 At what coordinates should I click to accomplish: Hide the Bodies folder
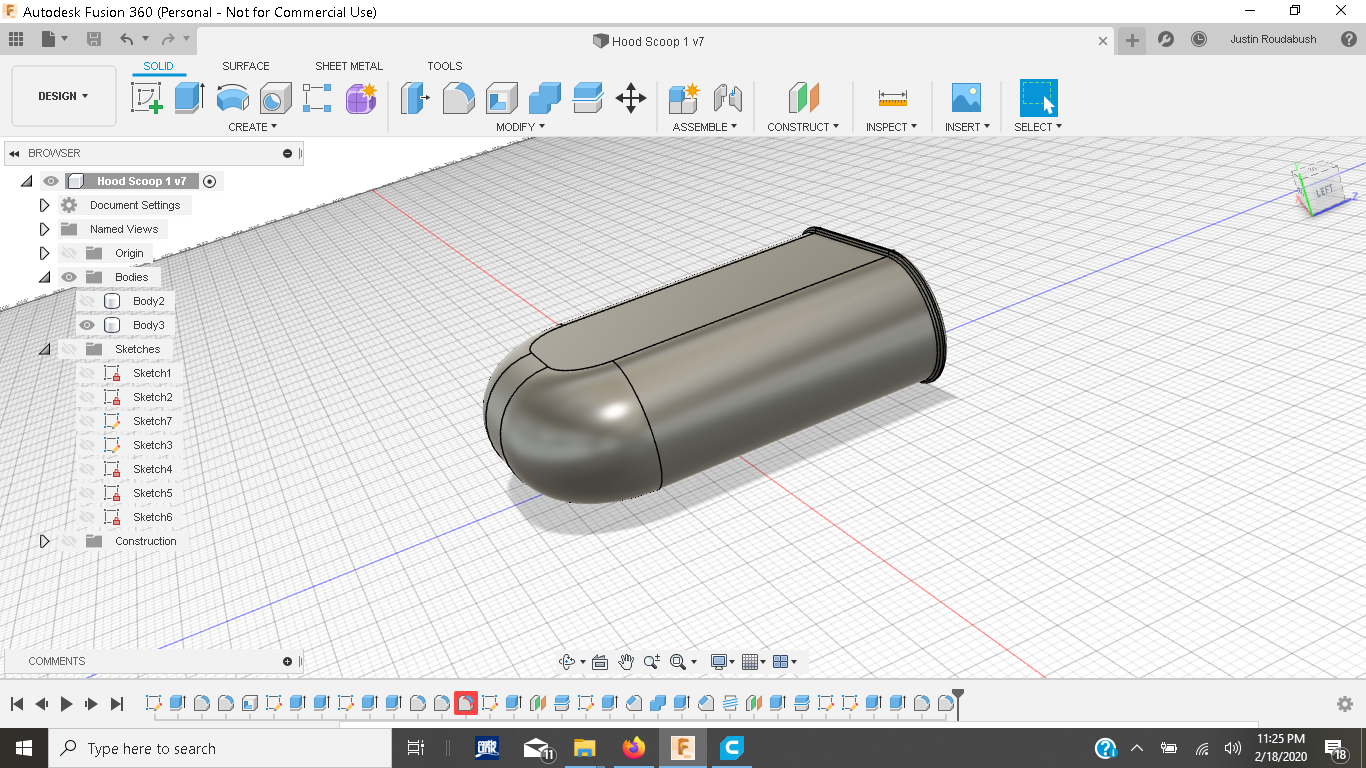point(69,277)
